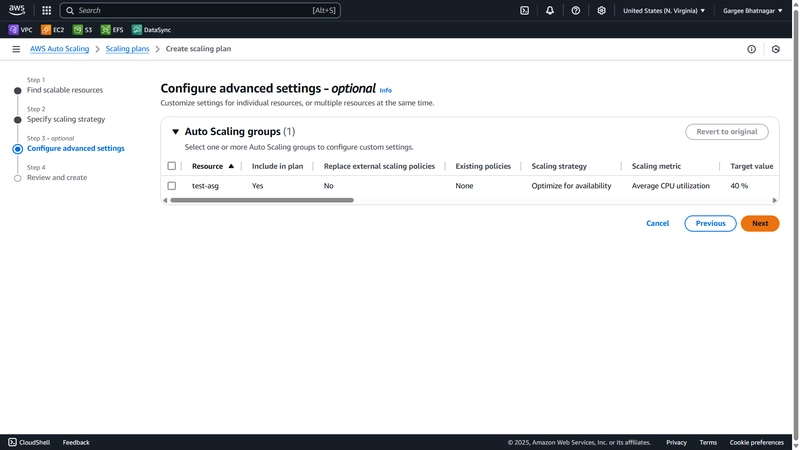
Task: Launch CloudShell from the top bar icon
Action: click(524, 10)
